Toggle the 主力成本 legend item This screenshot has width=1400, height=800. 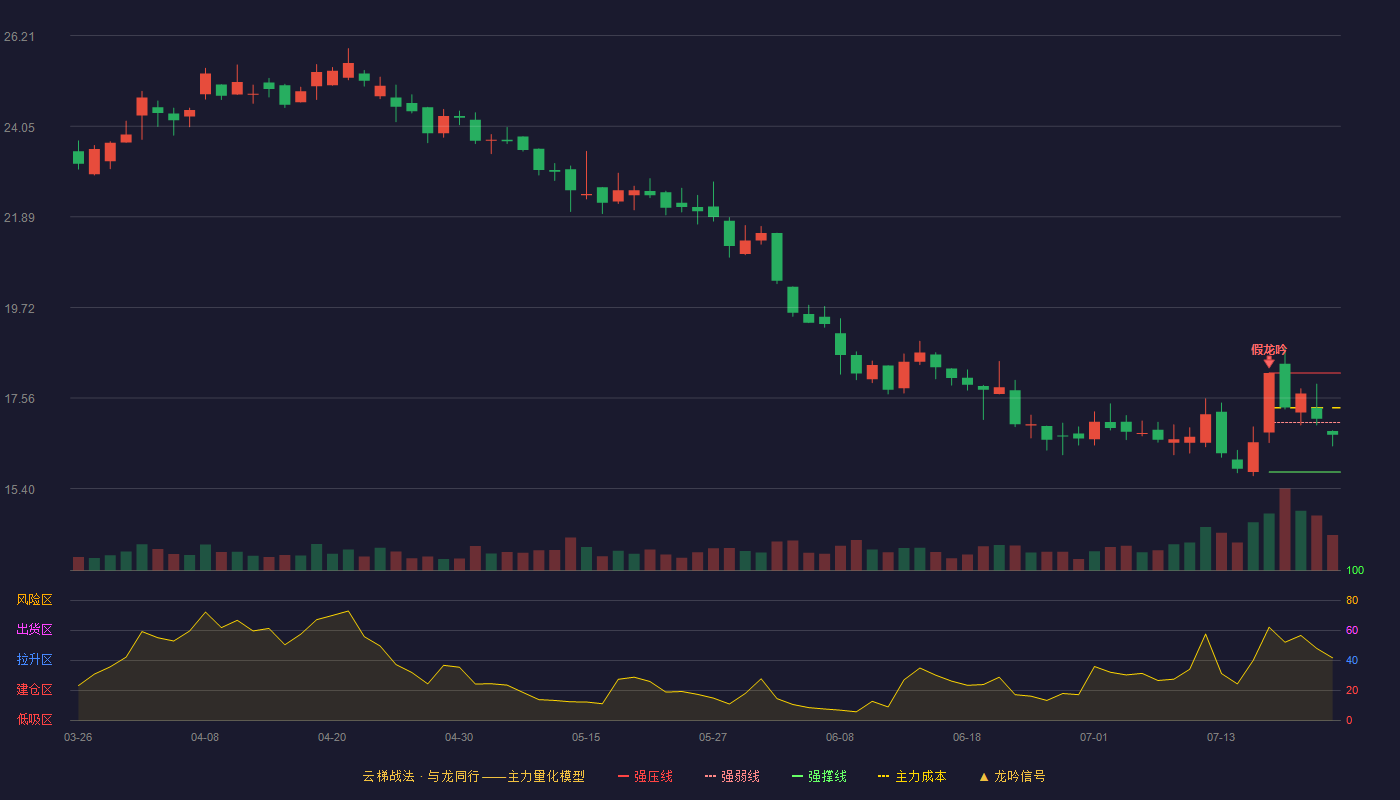point(912,776)
